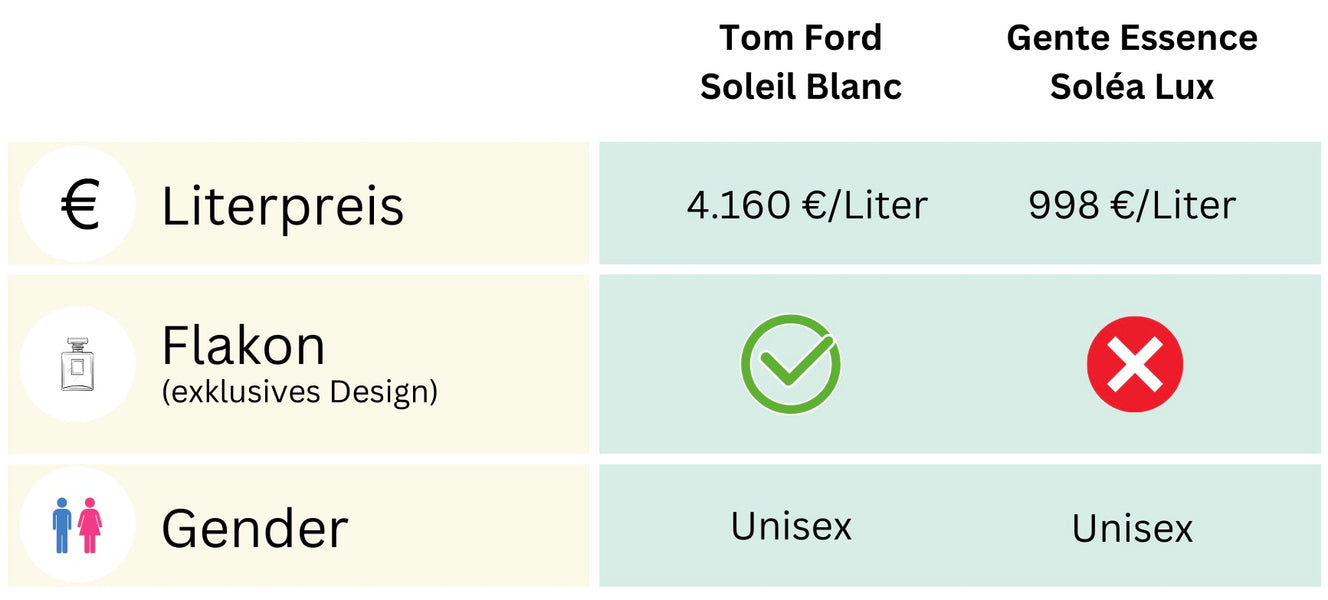1328x600 pixels.
Task: Select the Gente Essence Soléa Lux heading
Action: click(1132, 62)
